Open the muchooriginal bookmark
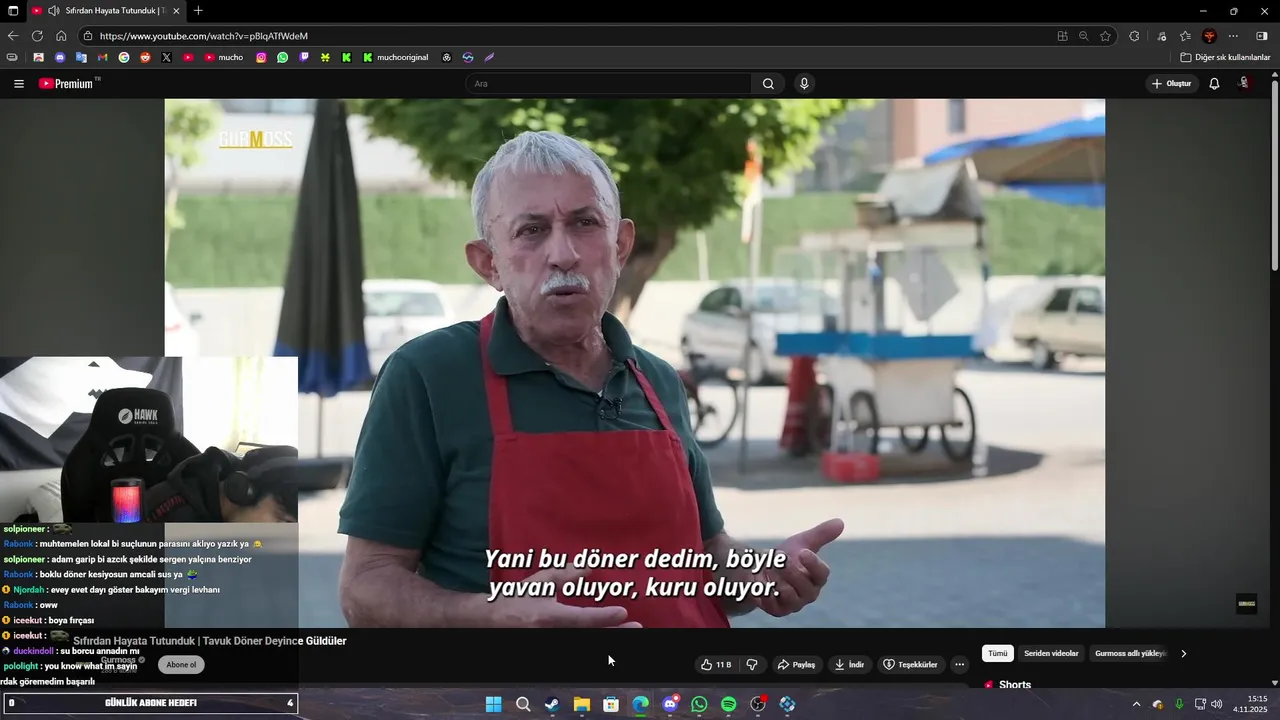This screenshot has width=1280, height=720. 396,58
